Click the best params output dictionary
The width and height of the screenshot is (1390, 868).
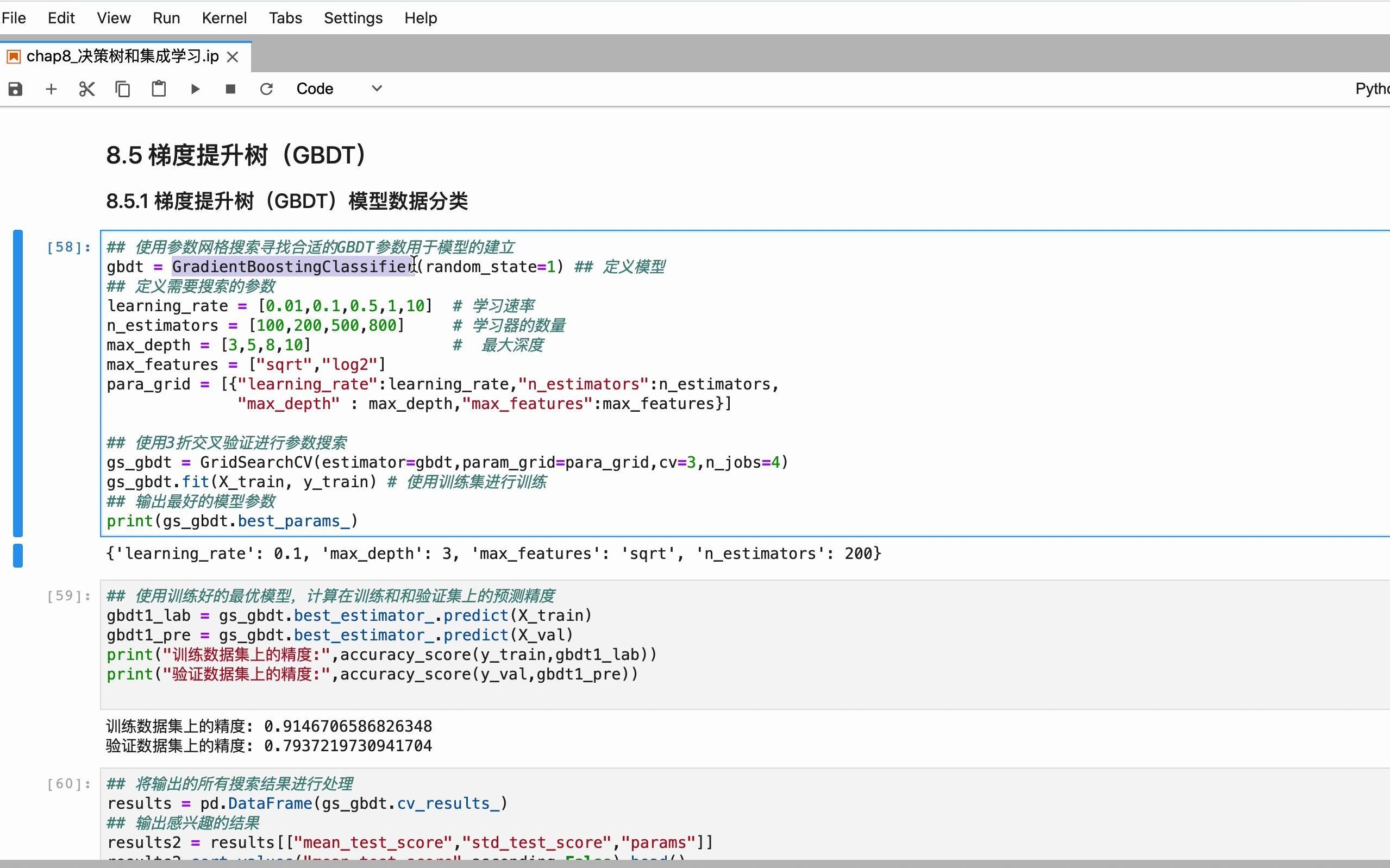click(494, 553)
